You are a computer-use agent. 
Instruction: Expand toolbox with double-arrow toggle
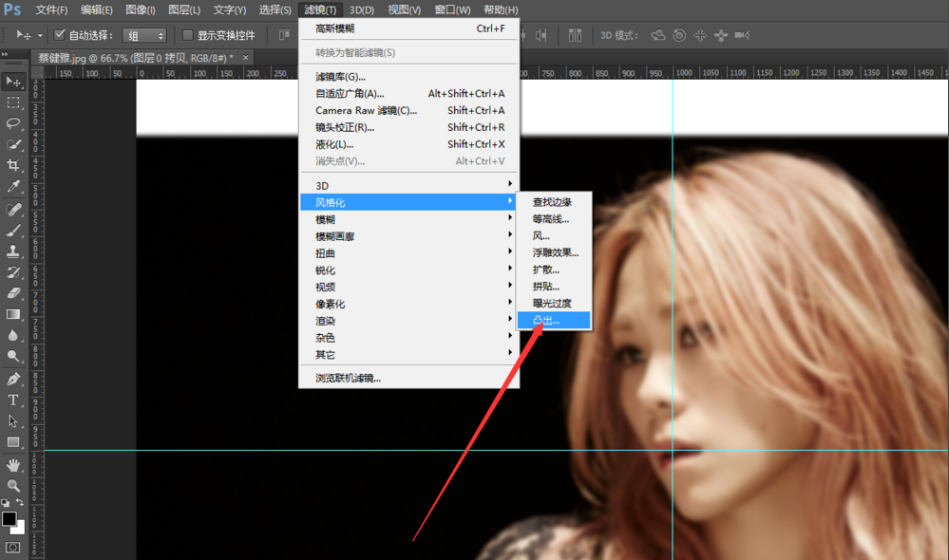[x=5, y=54]
